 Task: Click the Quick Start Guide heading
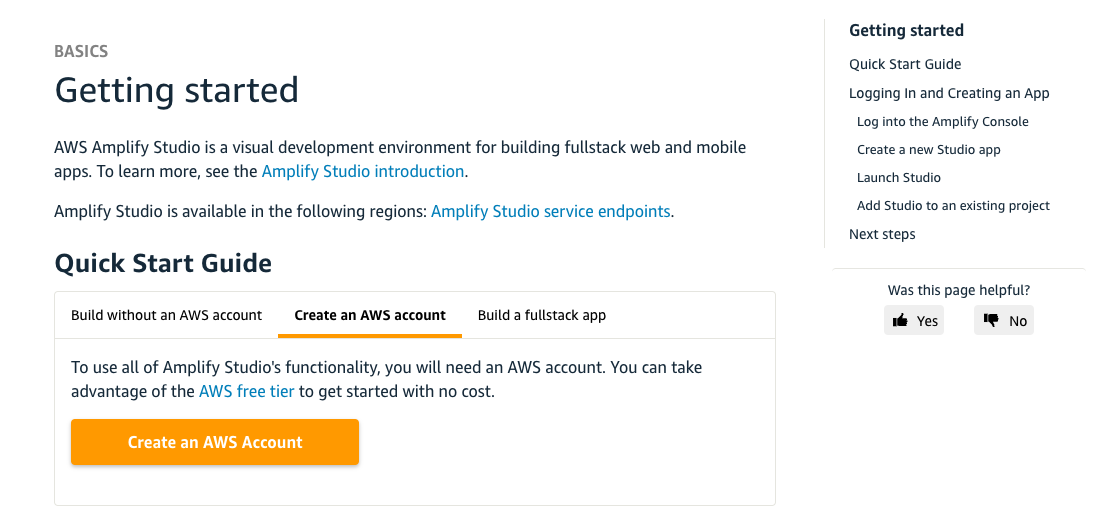pyautogui.click(x=163, y=263)
